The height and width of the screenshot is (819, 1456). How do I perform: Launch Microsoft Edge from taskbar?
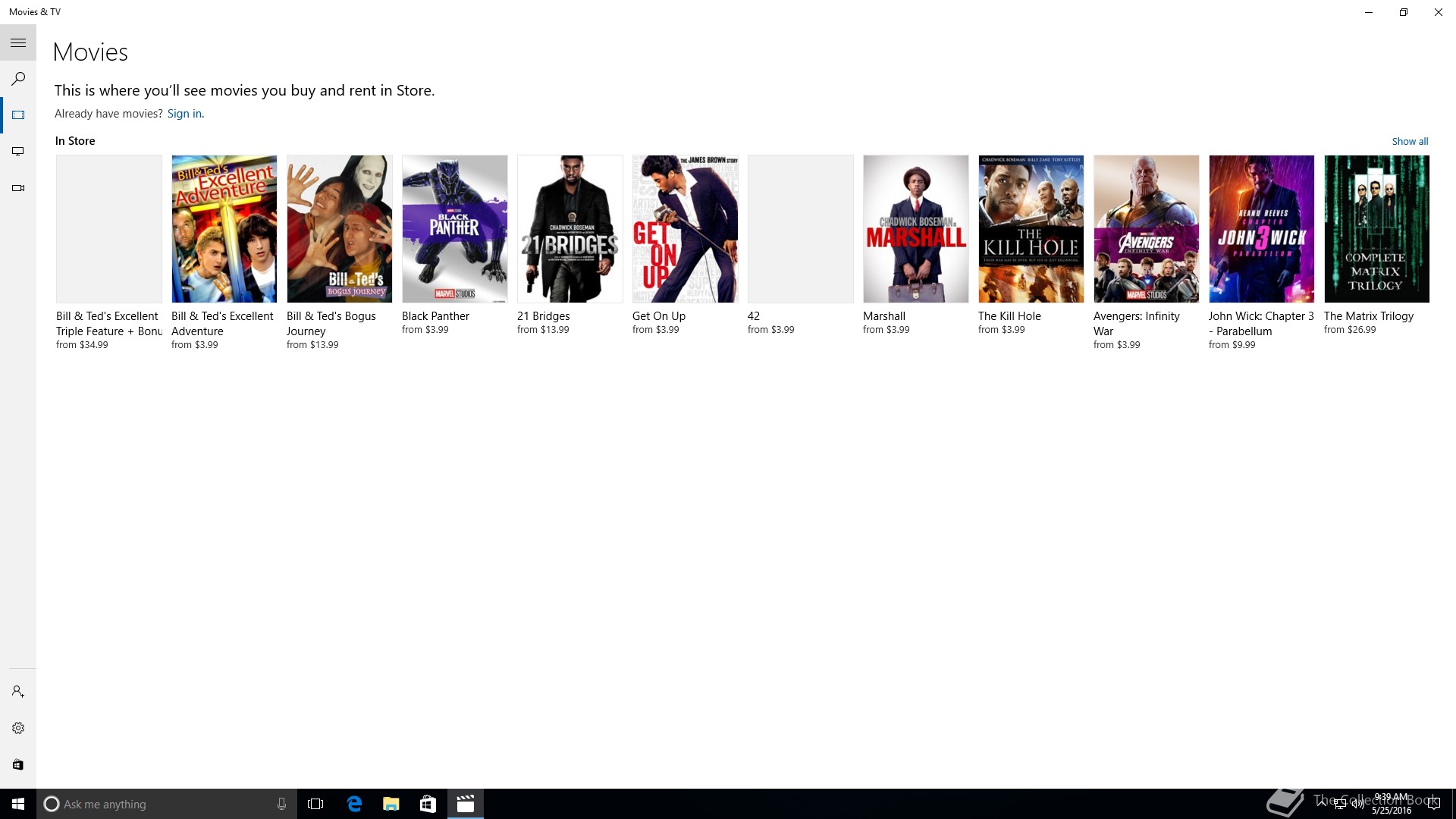[x=354, y=804]
